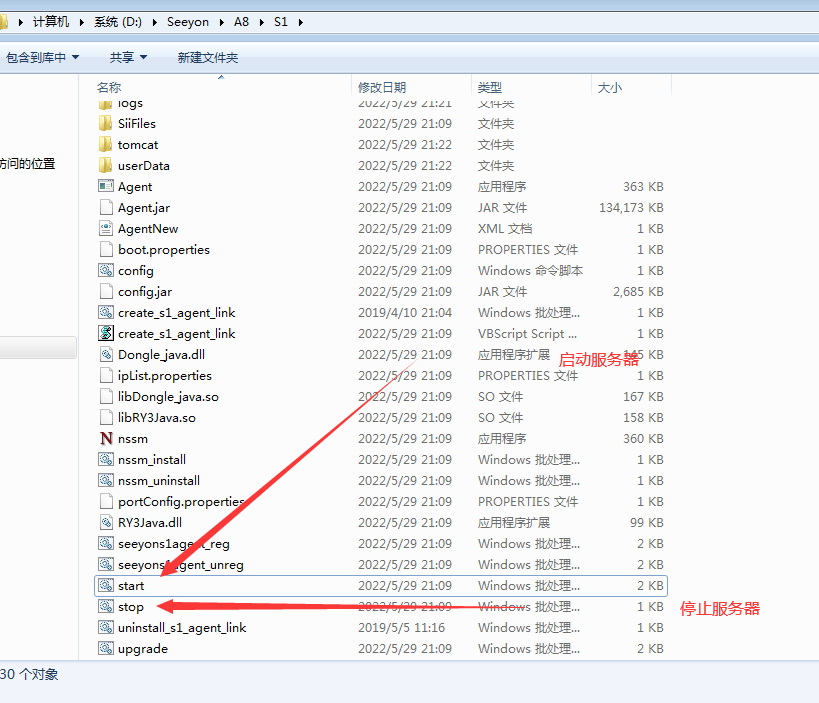Image resolution: width=819 pixels, height=703 pixels.
Task: Click the start batch file icon
Action: pos(106,585)
